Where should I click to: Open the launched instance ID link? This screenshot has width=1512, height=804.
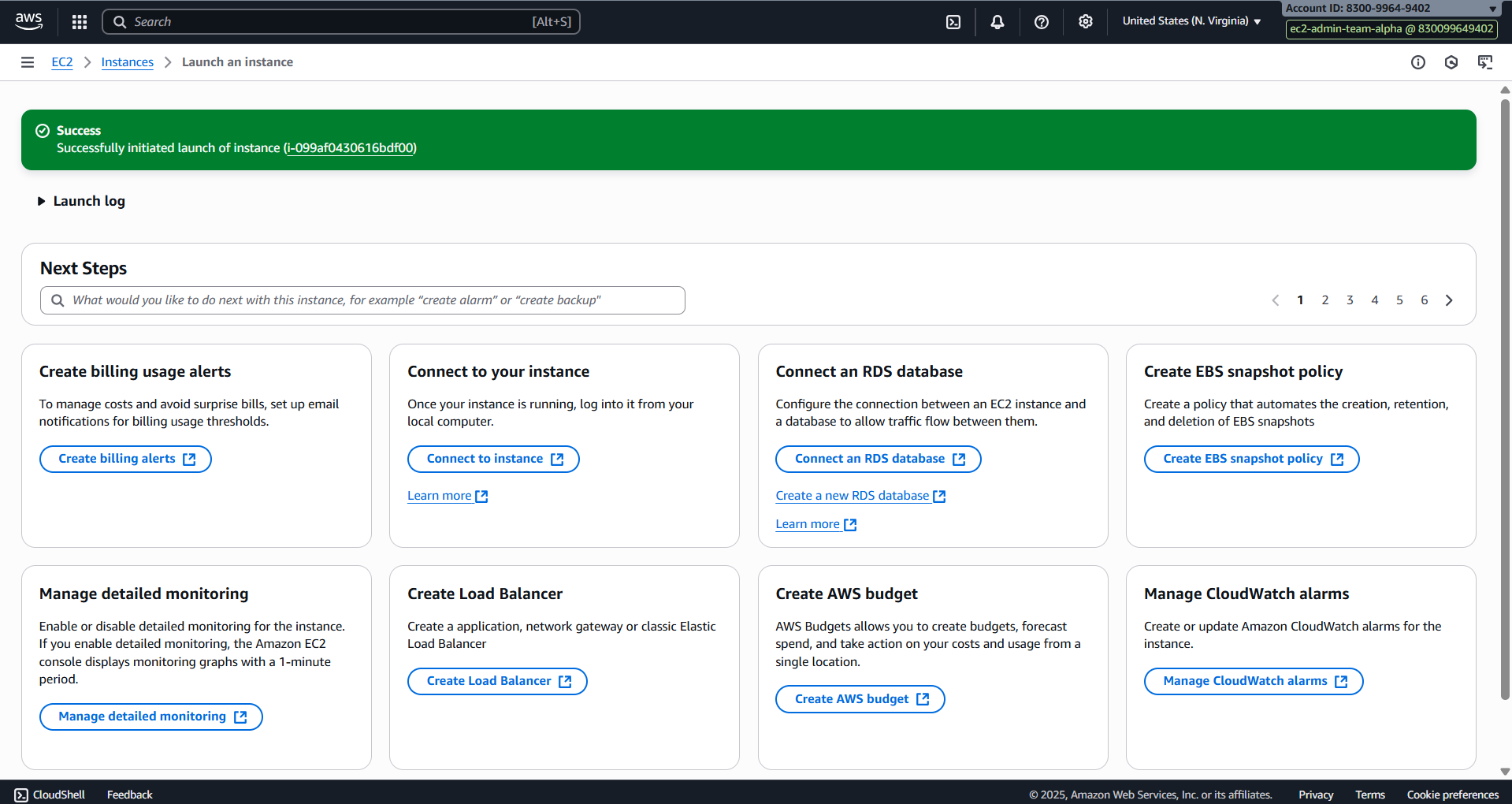[x=351, y=148]
